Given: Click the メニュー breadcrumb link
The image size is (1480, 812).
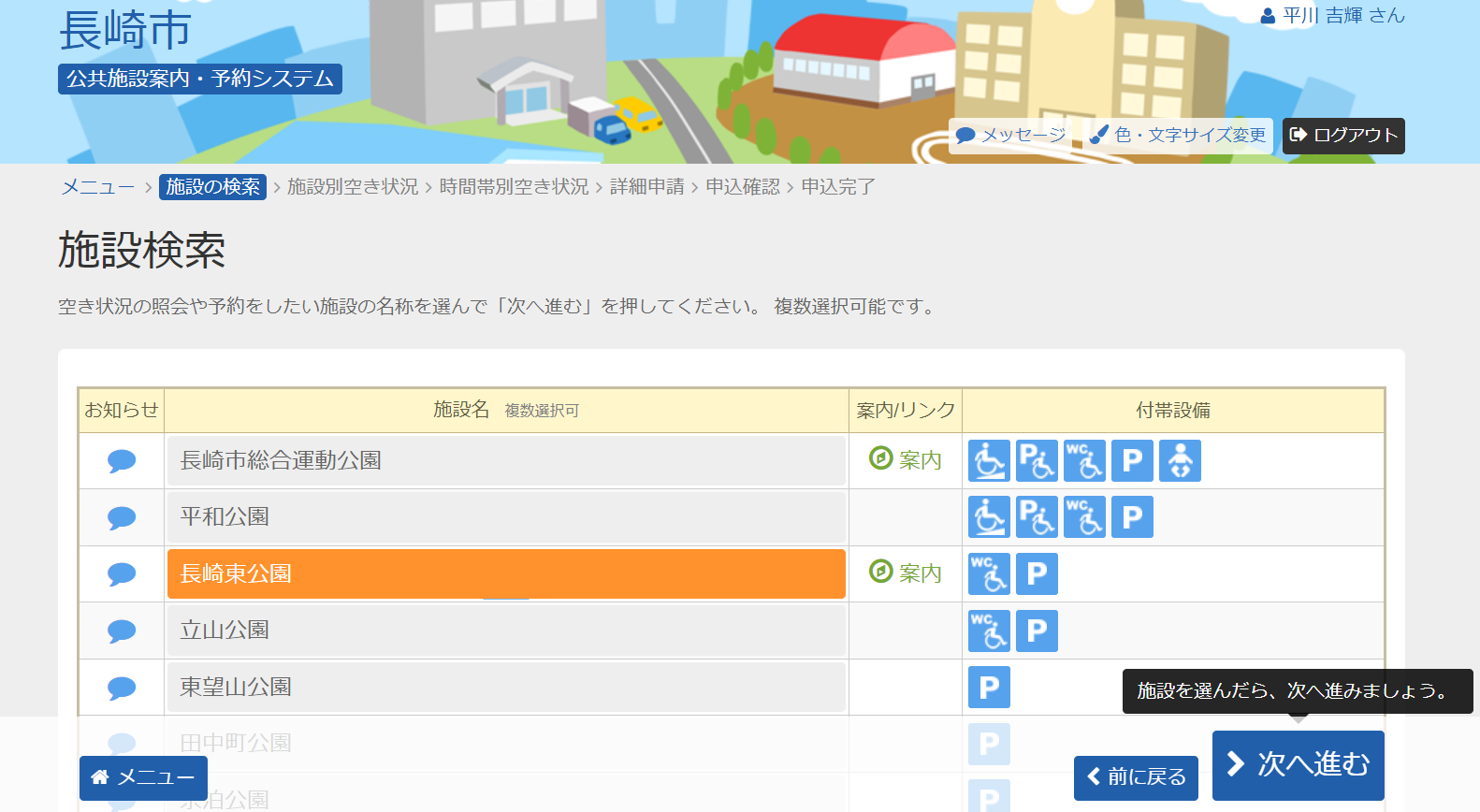Looking at the screenshot, I should coord(97,187).
